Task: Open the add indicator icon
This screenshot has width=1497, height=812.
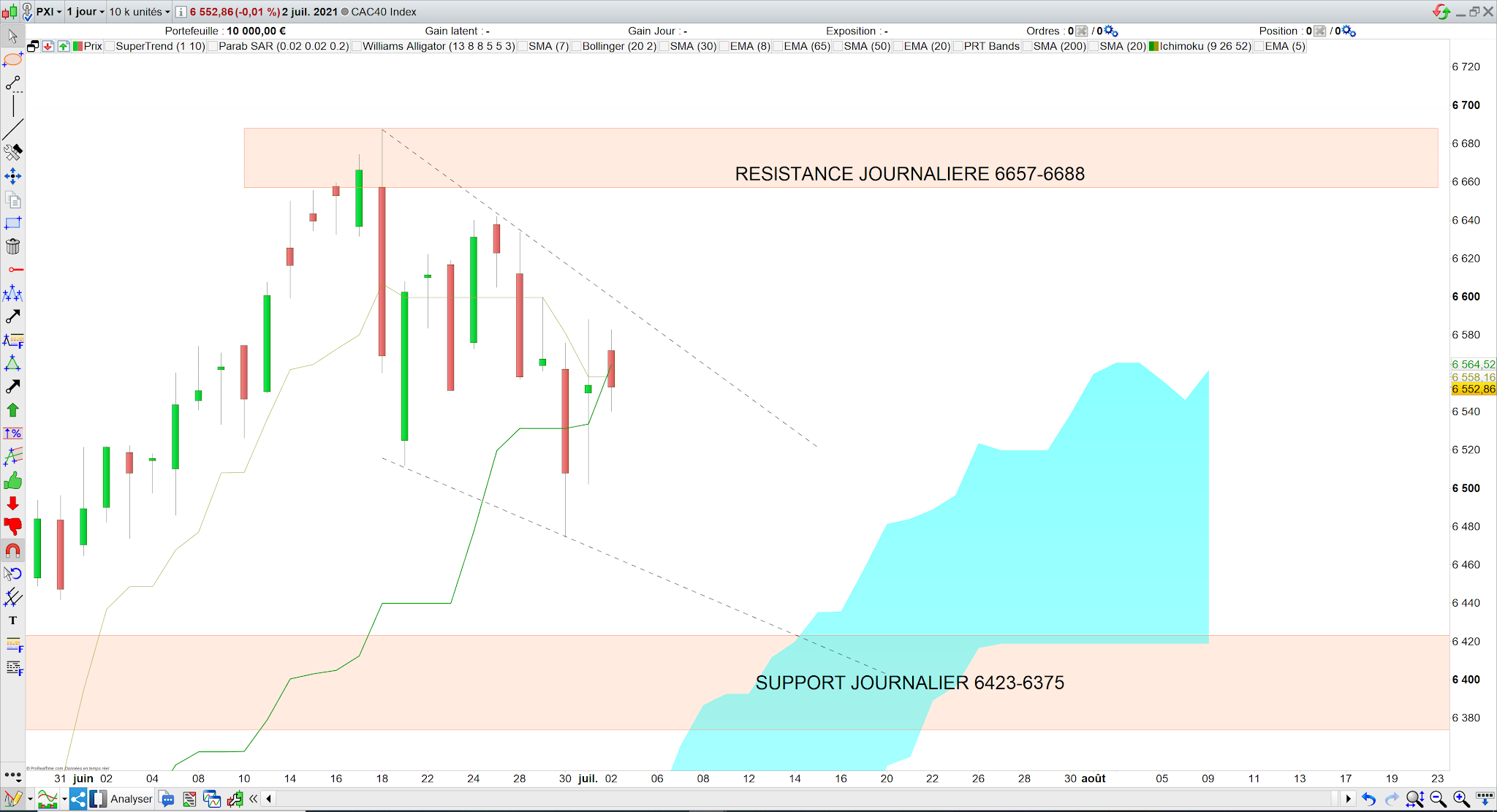Action: (48, 799)
